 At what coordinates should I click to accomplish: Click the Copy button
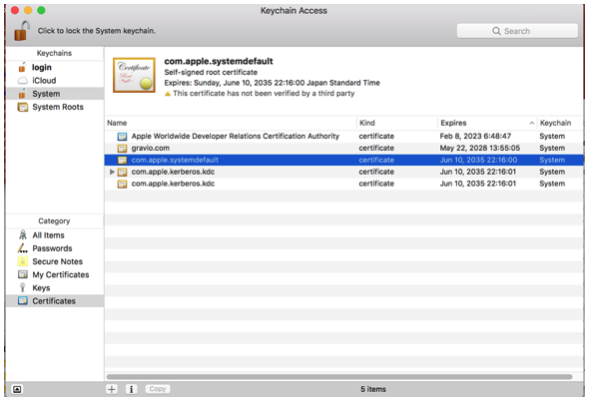[157, 389]
